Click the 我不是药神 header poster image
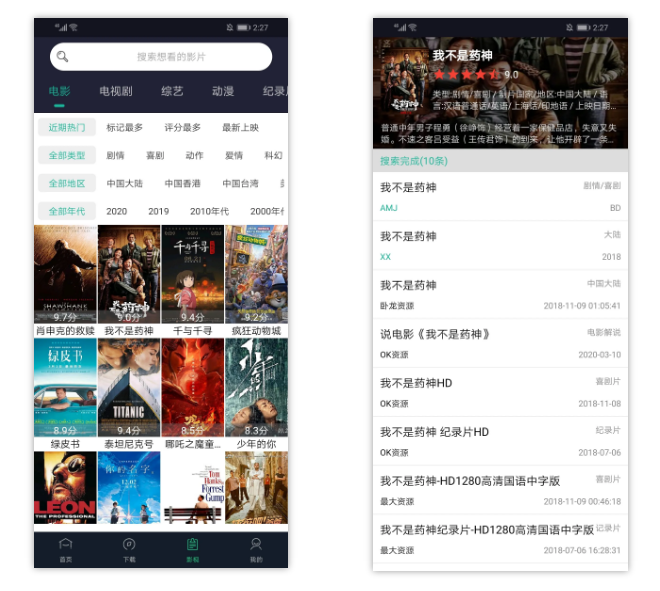Viewport: 660px width, 591px height. pos(402,81)
